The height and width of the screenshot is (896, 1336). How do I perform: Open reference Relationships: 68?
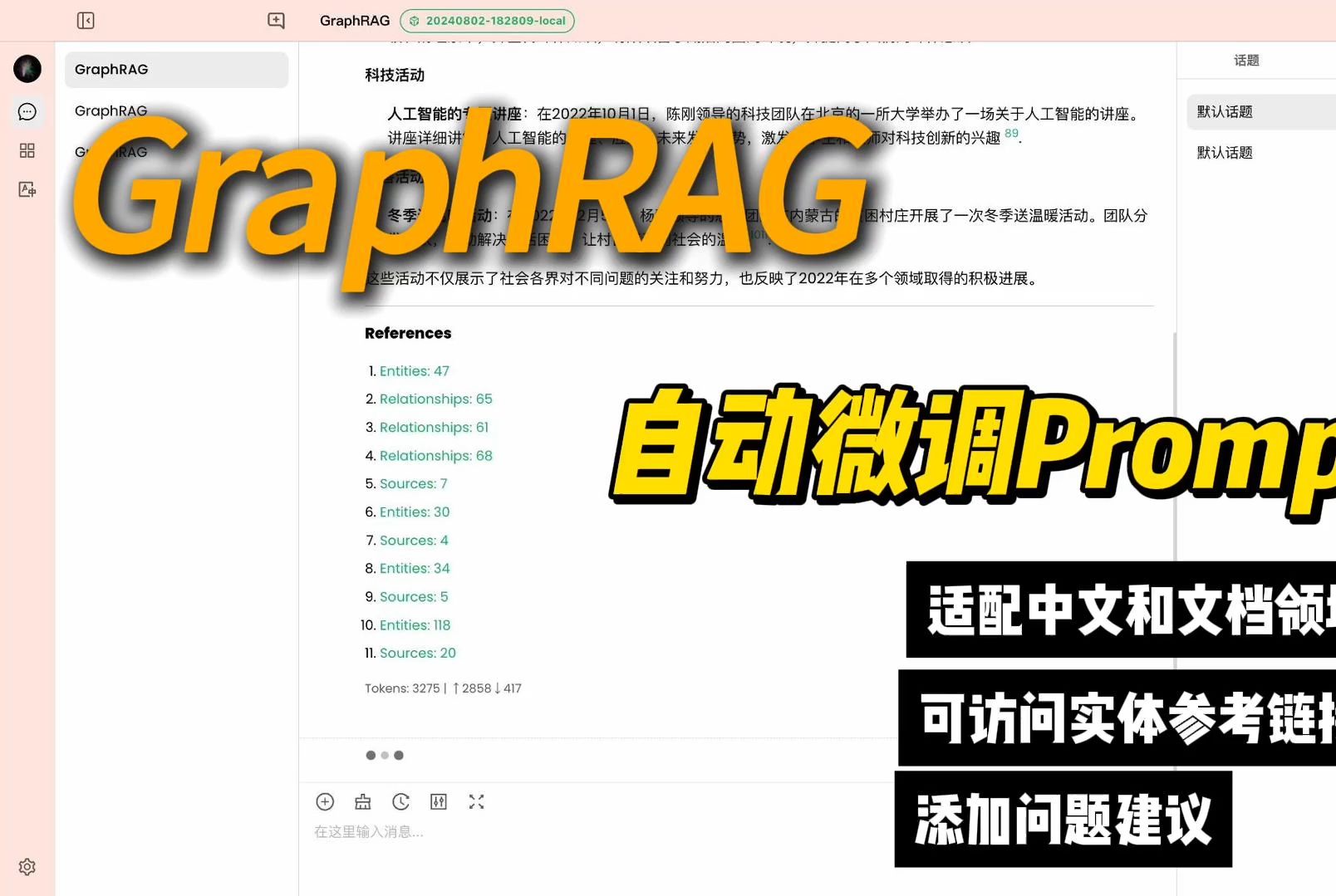coord(436,456)
